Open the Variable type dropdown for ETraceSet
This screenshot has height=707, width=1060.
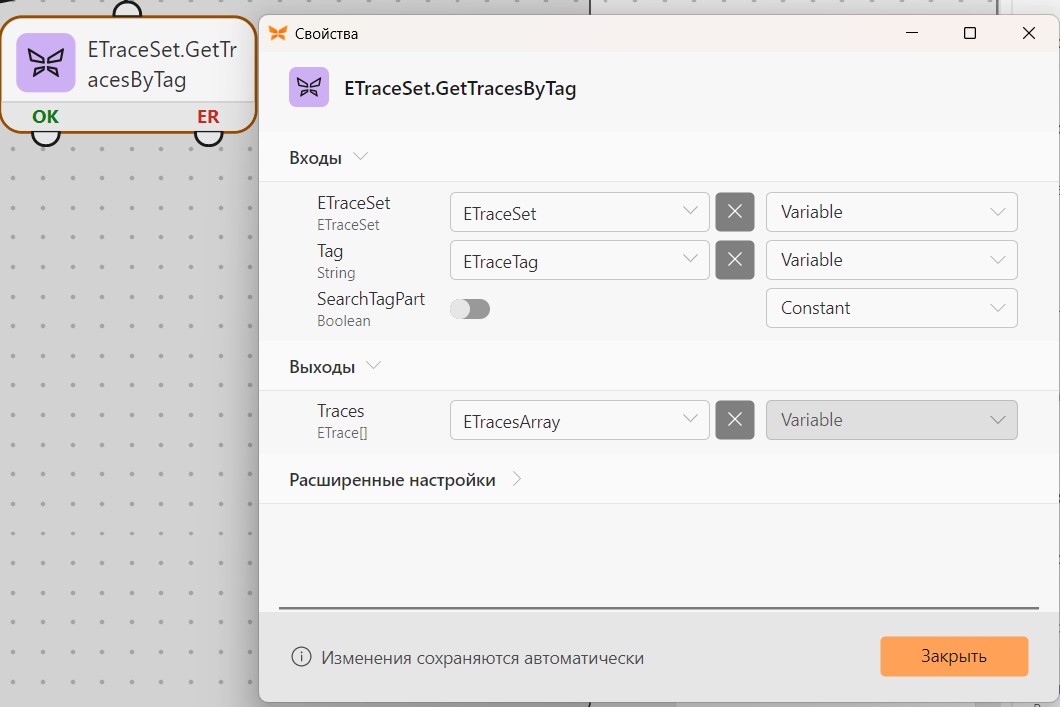click(x=891, y=212)
